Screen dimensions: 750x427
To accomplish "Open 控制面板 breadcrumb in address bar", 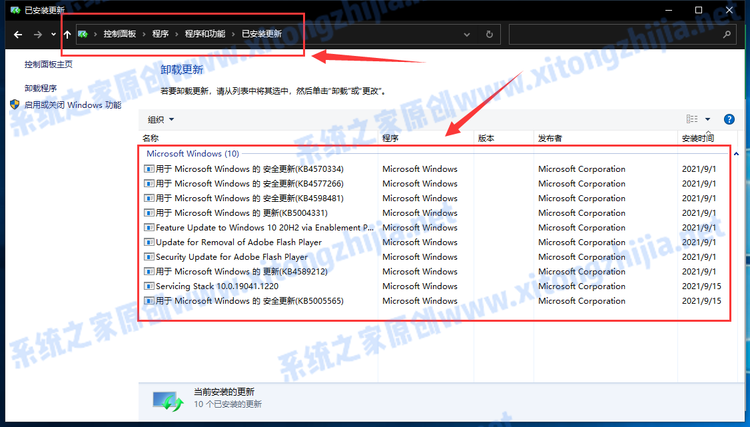I will [x=120, y=34].
